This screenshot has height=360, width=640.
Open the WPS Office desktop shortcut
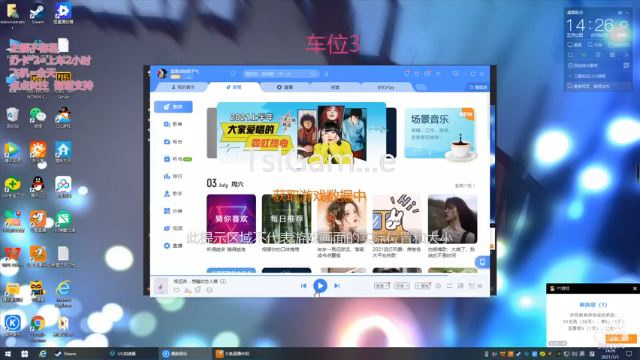13,257
